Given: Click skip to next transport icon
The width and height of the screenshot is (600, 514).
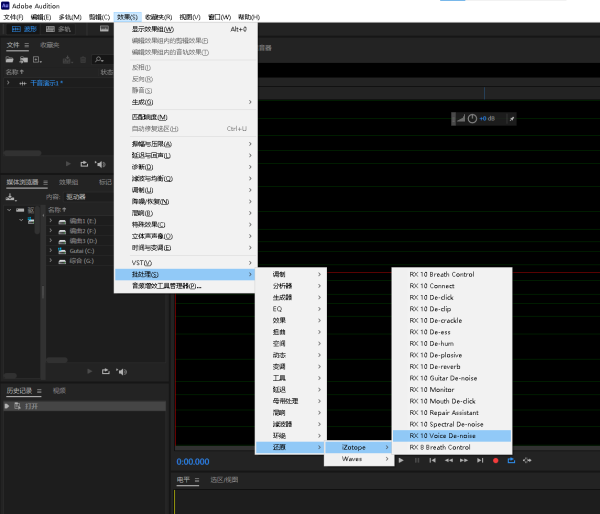Looking at the screenshot, I should (479, 460).
